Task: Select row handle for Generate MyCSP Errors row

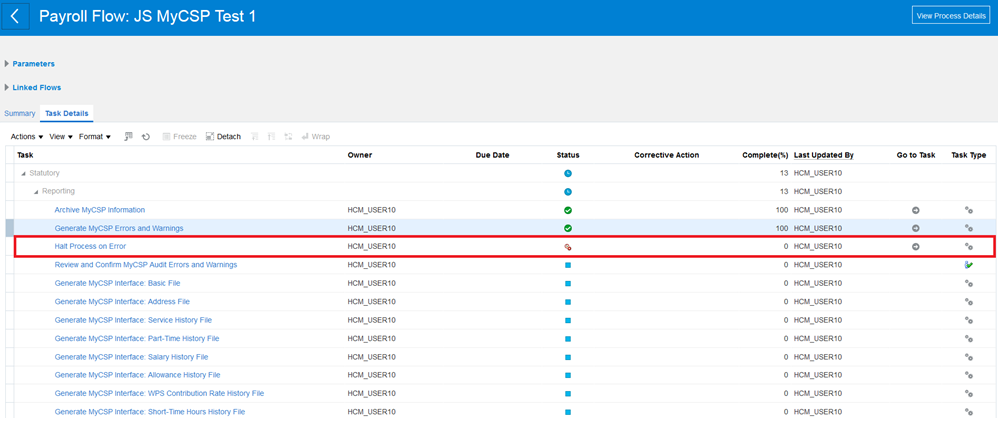Action: pyautogui.click(x=10, y=228)
